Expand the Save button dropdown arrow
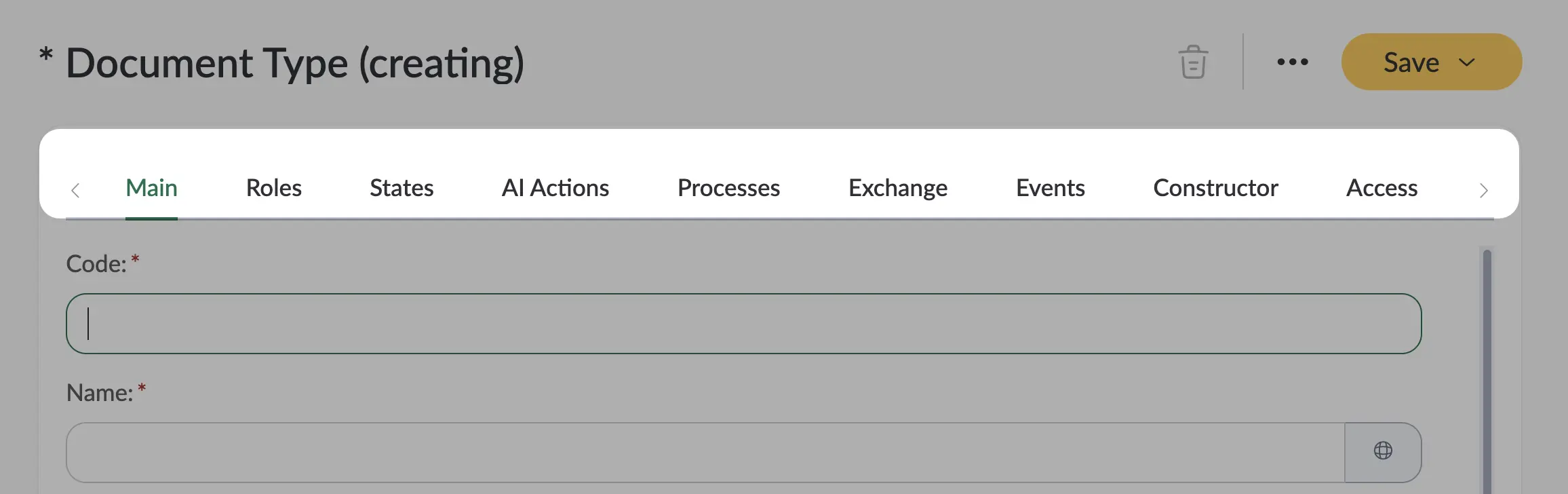The image size is (1568, 494). click(1467, 62)
